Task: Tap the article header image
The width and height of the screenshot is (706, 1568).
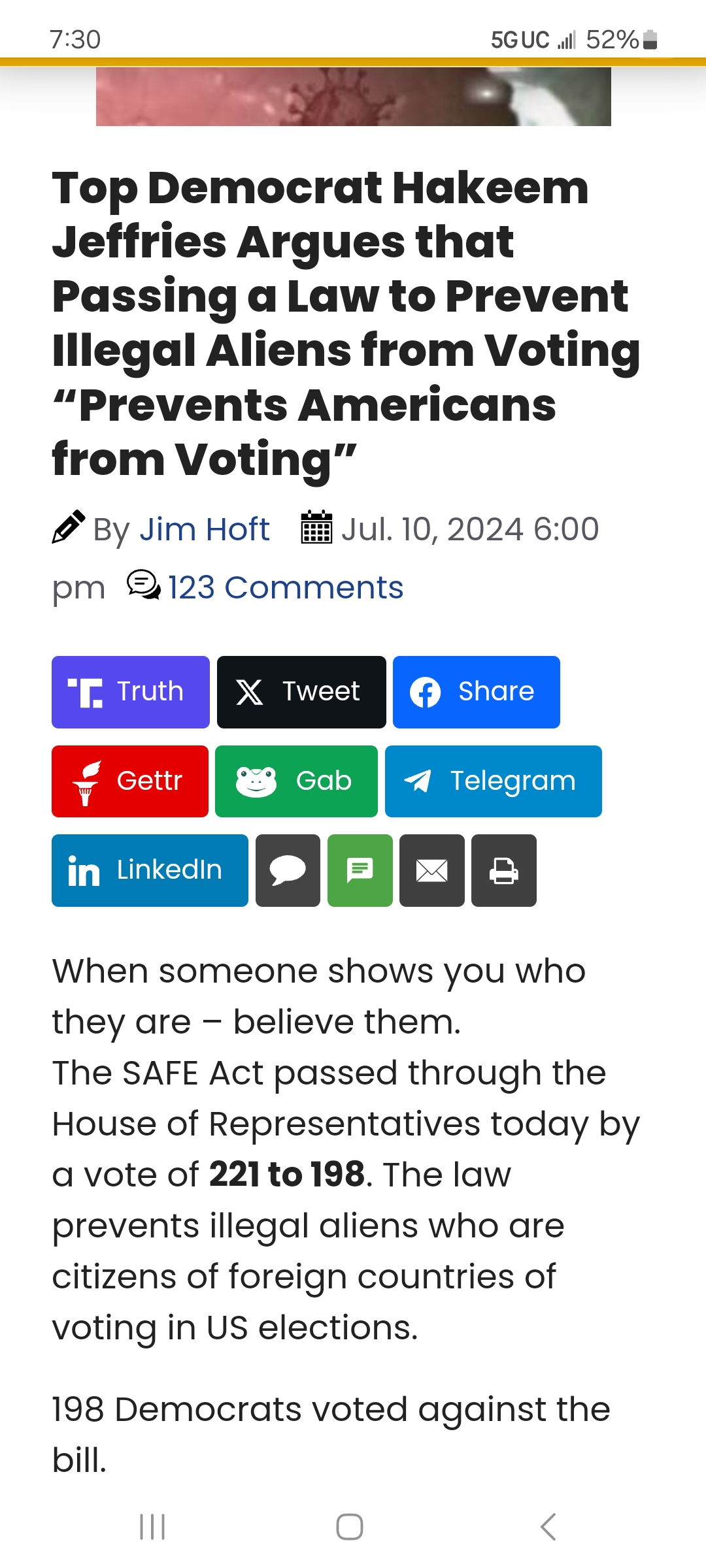Action: click(x=353, y=96)
